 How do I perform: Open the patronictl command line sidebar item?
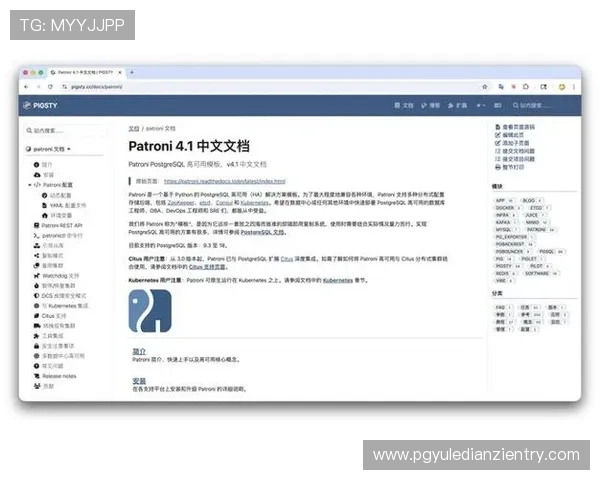coord(58,235)
